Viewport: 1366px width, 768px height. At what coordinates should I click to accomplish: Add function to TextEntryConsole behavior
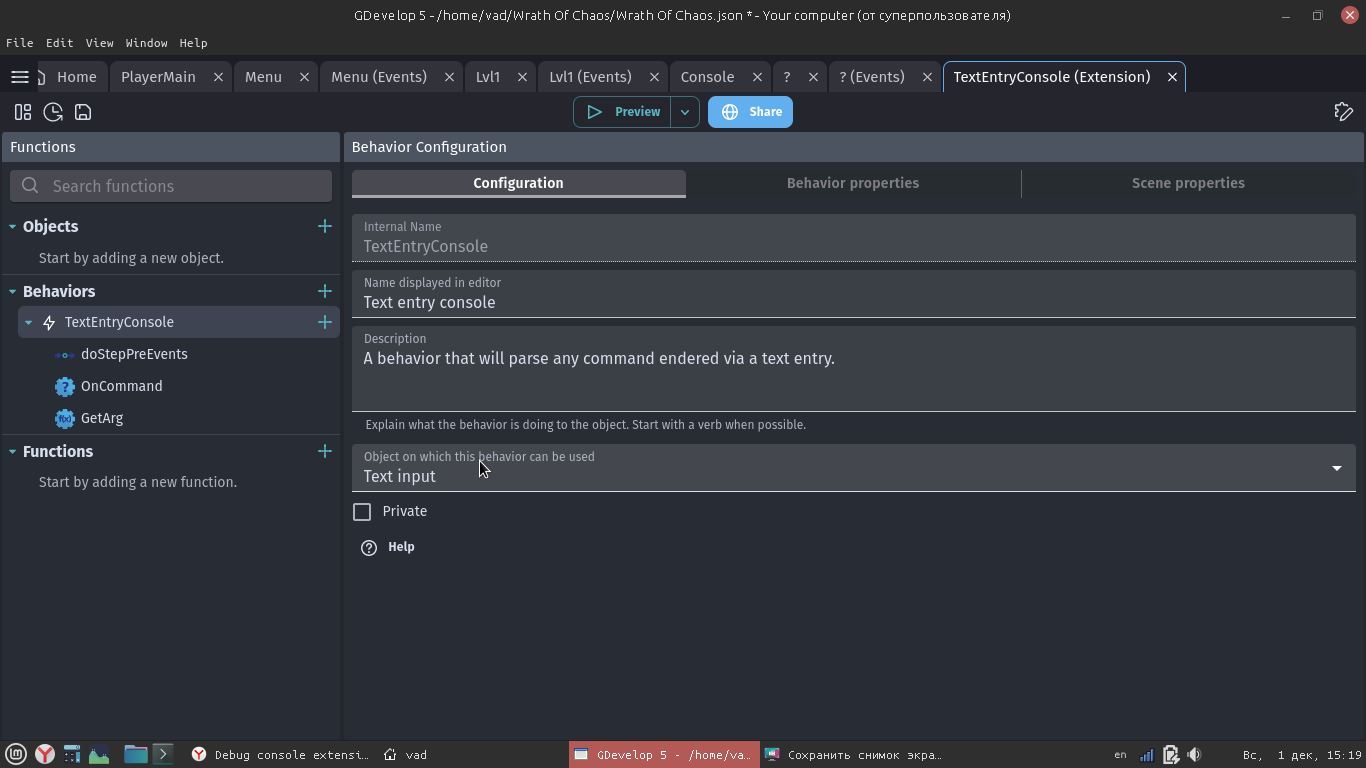point(324,322)
